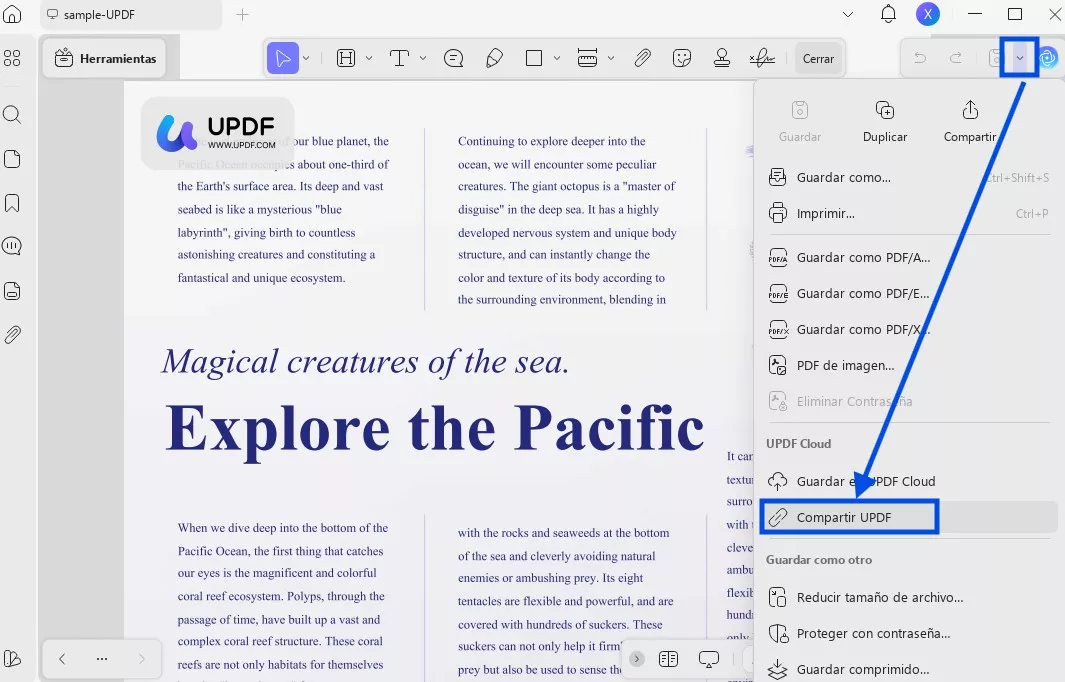Click the Cerrar button
Image resolution: width=1065 pixels, height=682 pixels.
point(818,58)
